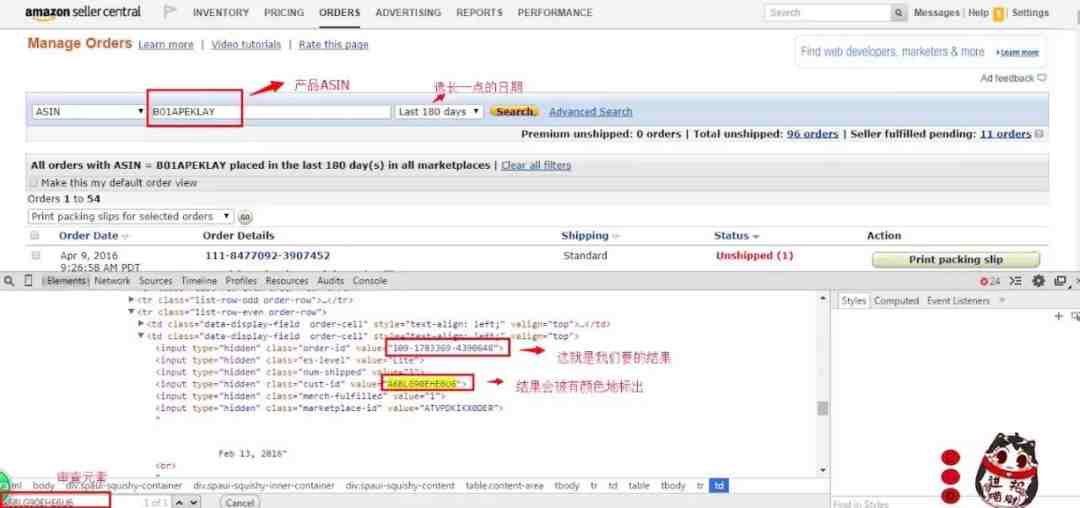Click the Elements panel vertical scrollbar thumb
Image resolution: width=1080 pixels, height=508 pixels.
pyautogui.click(x=822, y=408)
